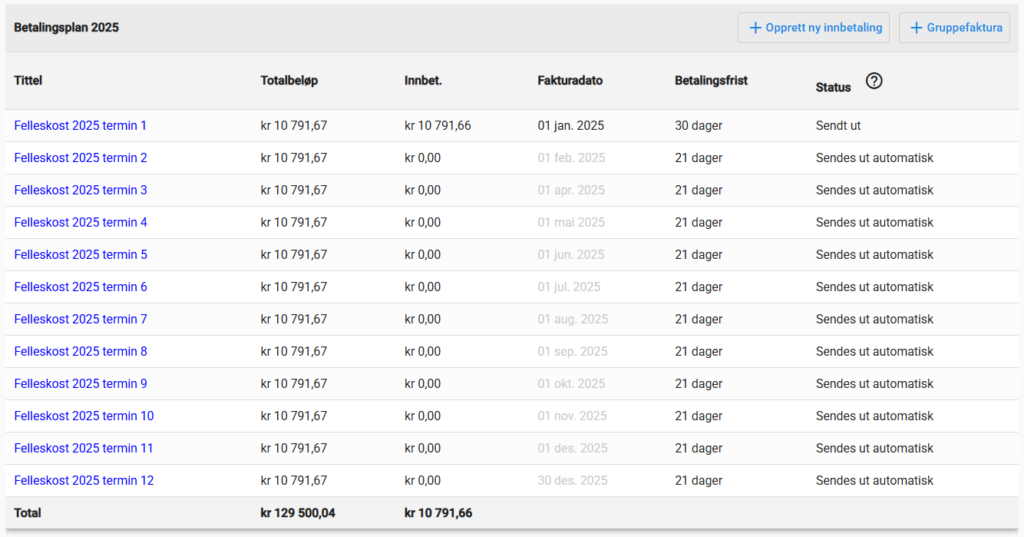The height and width of the screenshot is (537, 1024).
Task: Open Felleskost 2025 termin 4 invoice
Action: tap(80, 222)
